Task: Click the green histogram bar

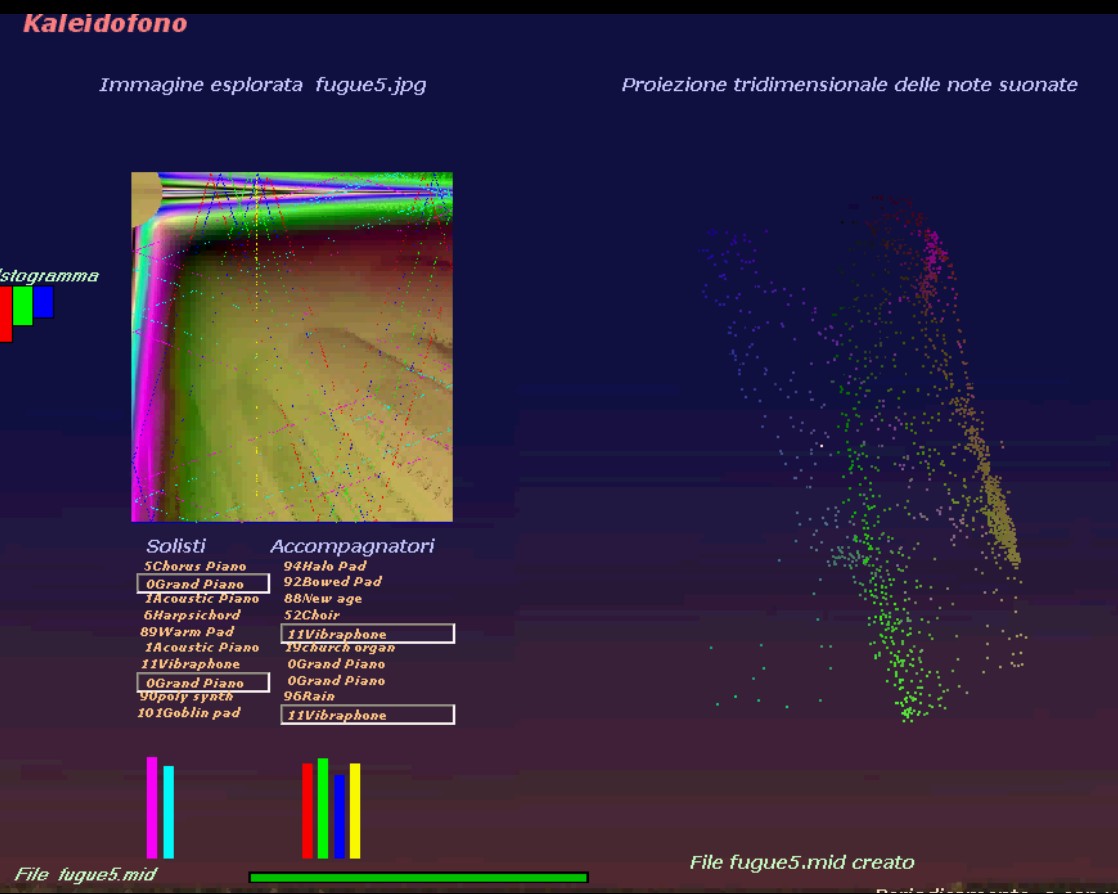Action: coord(23,305)
